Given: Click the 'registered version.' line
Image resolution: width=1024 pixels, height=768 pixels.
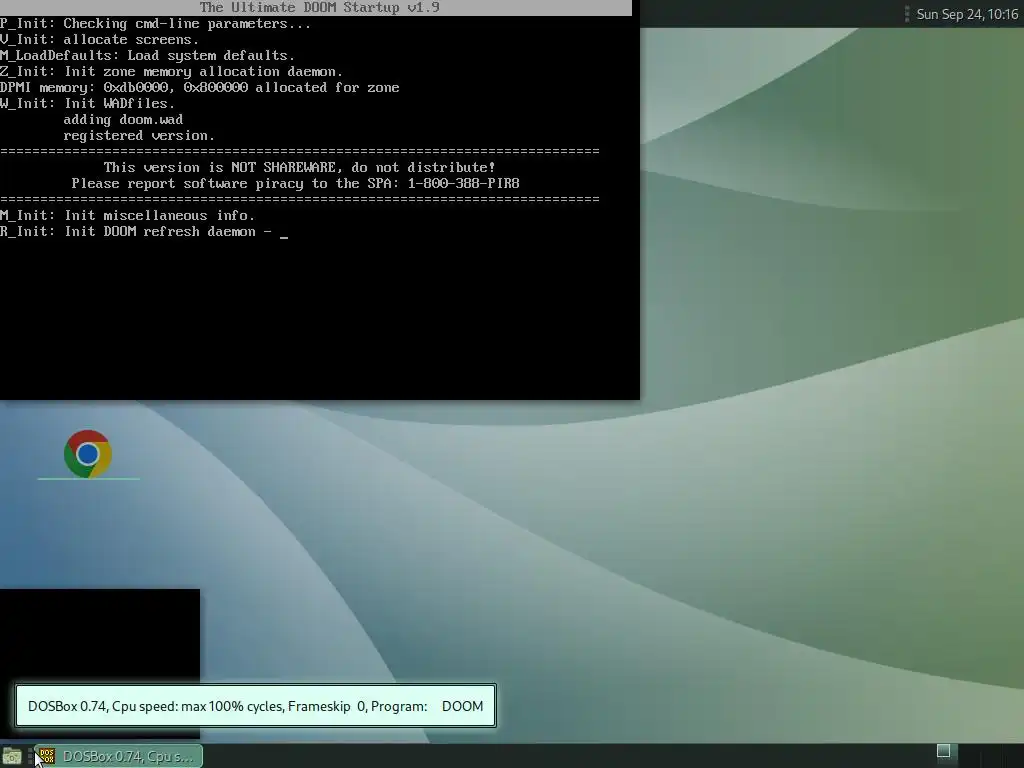Looking at the screenshot, I should click(x=138, y=135).
